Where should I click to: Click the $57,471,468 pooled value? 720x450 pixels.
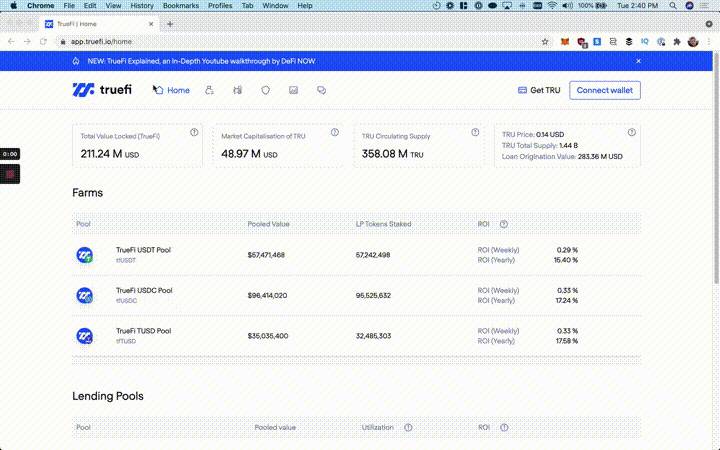pyautogui.click(x=266, y=255)
